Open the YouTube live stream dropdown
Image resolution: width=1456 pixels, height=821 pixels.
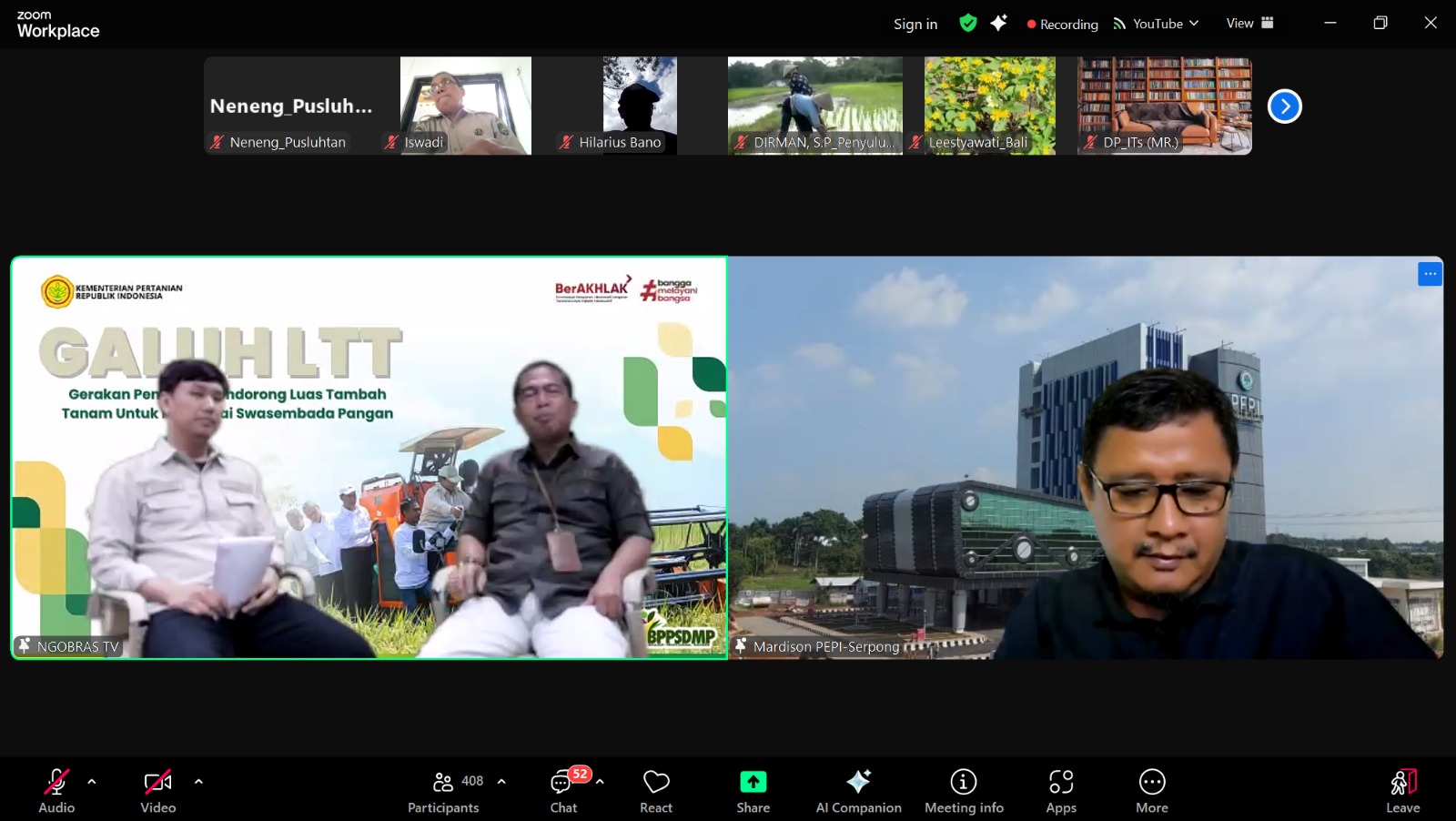pyautogui.click(x=1157, y=24)
